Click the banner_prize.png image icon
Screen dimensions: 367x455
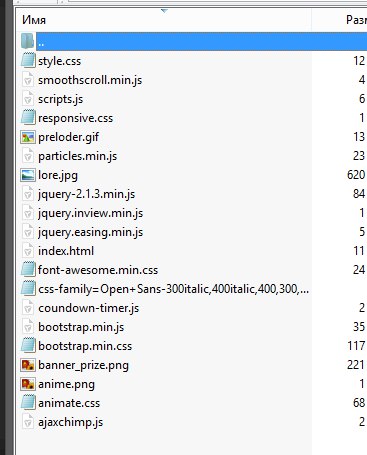pos(28,365)
